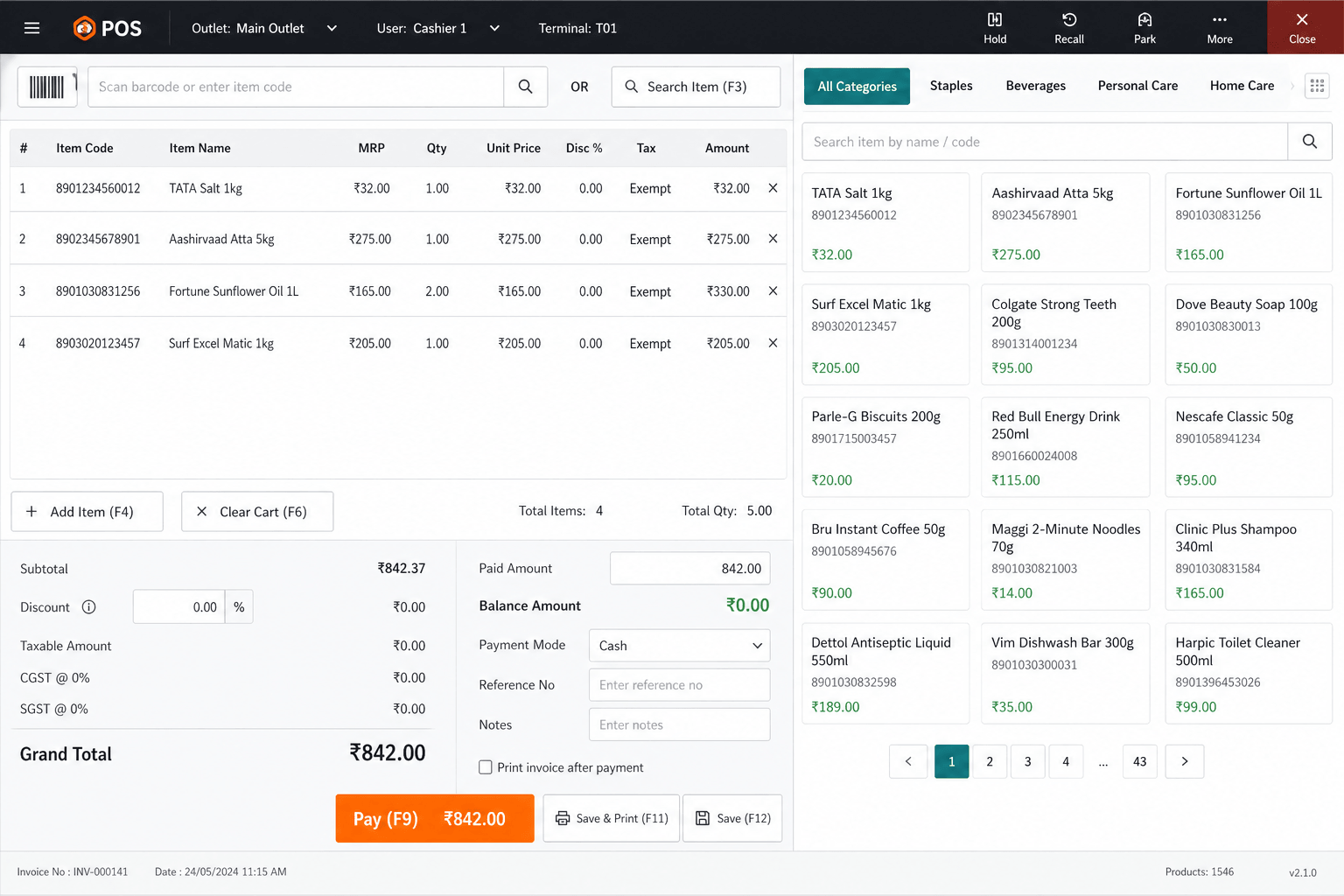Open the category grid view icon
This screenshot has height=896, width=1344.
1317,86
